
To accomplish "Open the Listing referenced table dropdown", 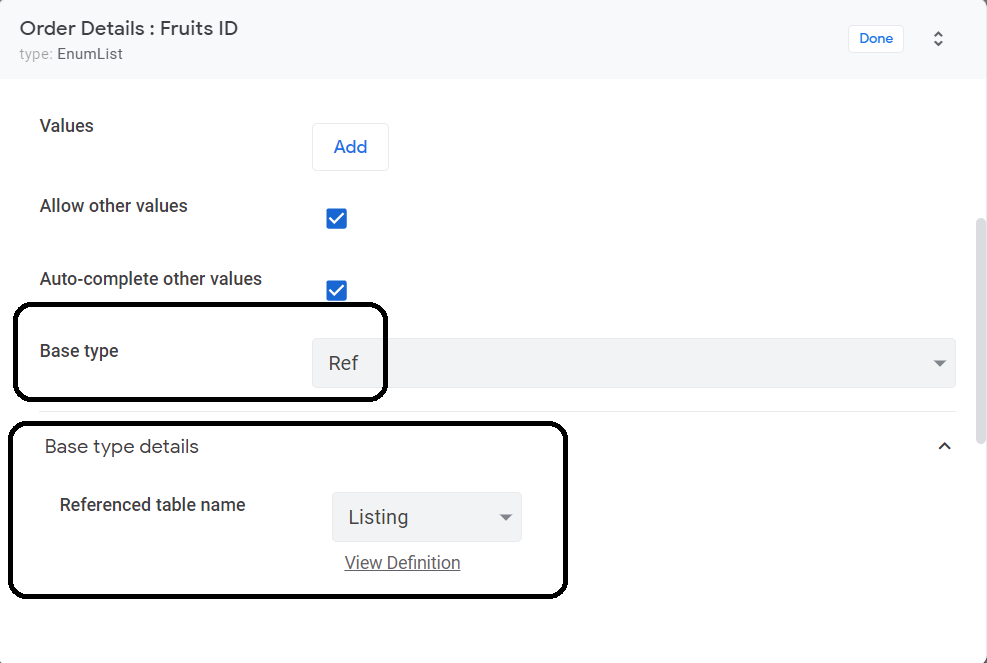I will click(x=427, y=517).
